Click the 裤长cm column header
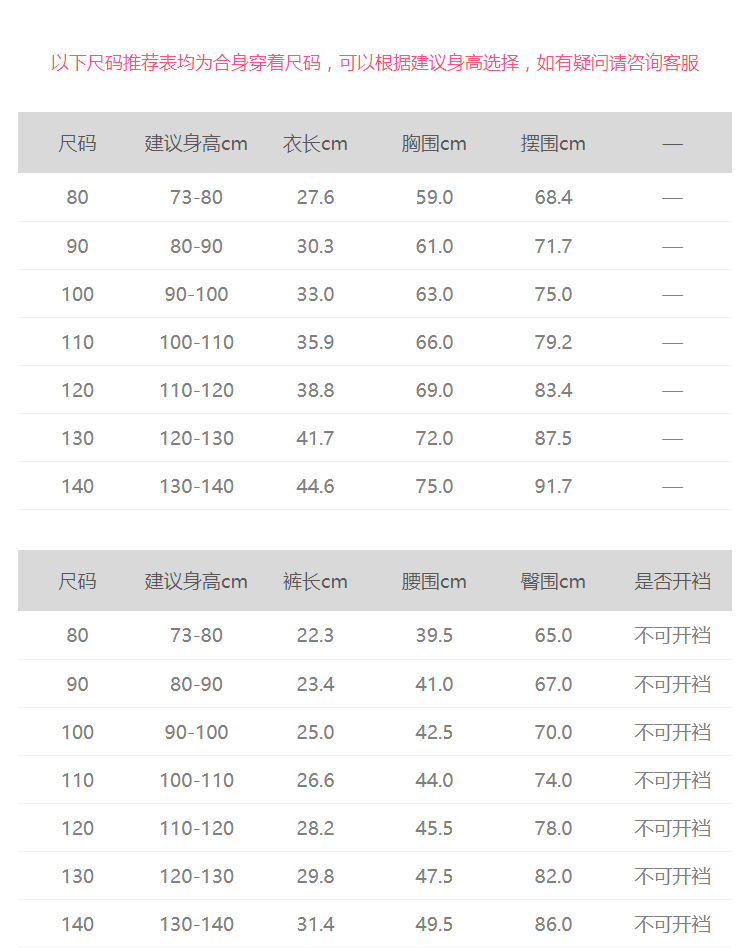This screenshot has height=948, width=750. click(x=315, y=582)
